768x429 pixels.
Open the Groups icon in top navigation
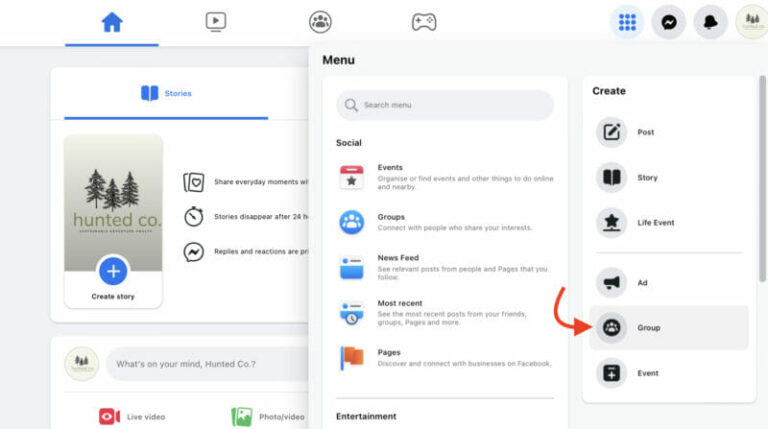click(x=320, y=22)
